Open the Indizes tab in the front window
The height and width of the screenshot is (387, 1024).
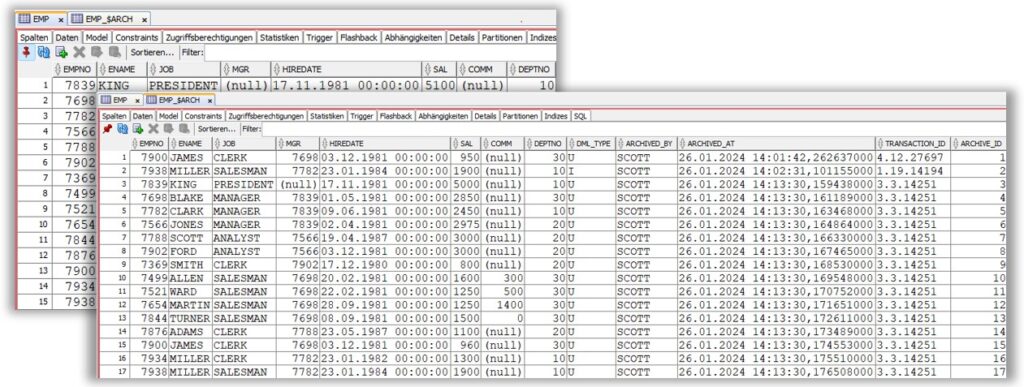point(556,116)
